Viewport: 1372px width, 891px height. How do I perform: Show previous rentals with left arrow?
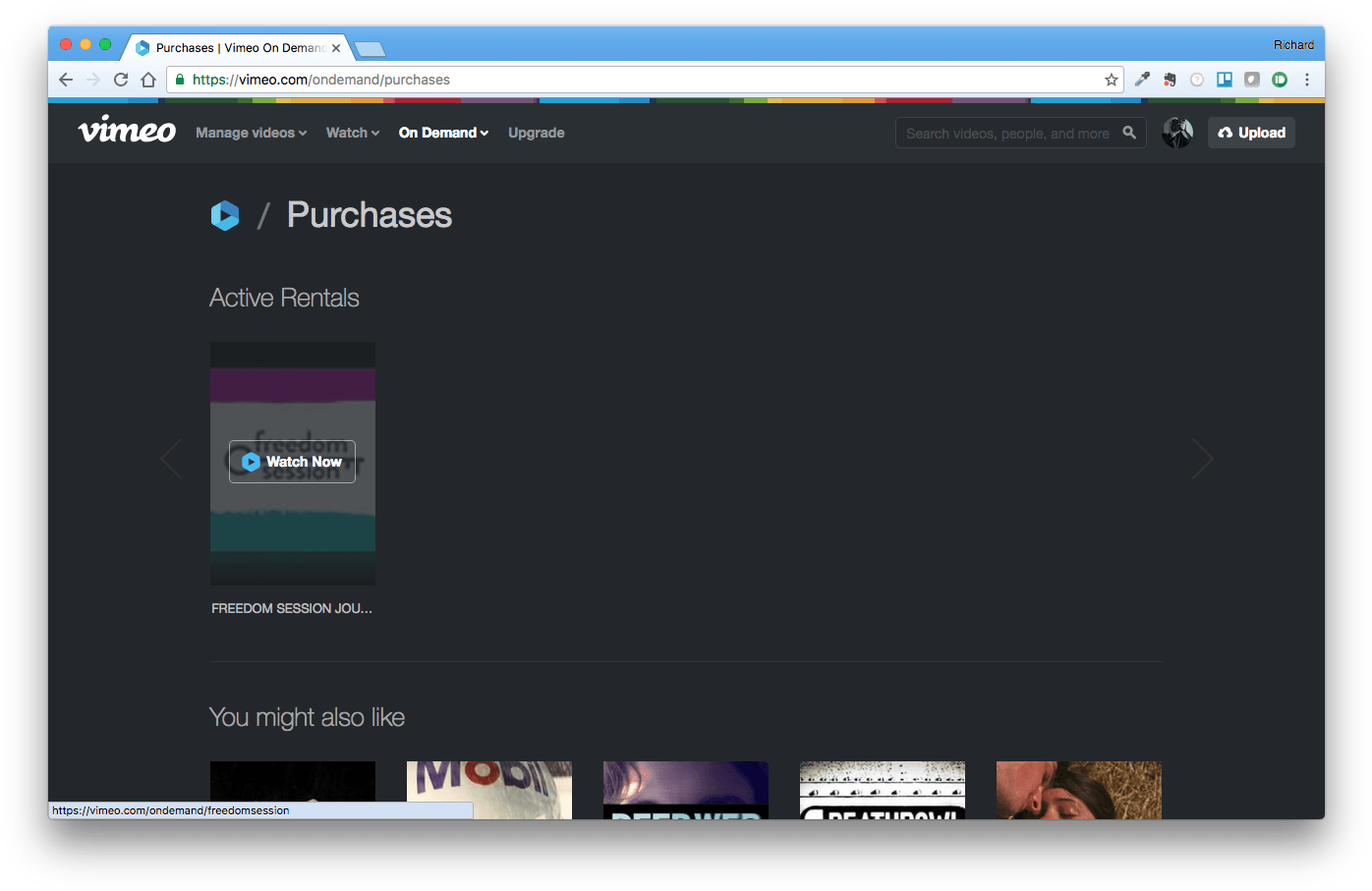(172, 459)
